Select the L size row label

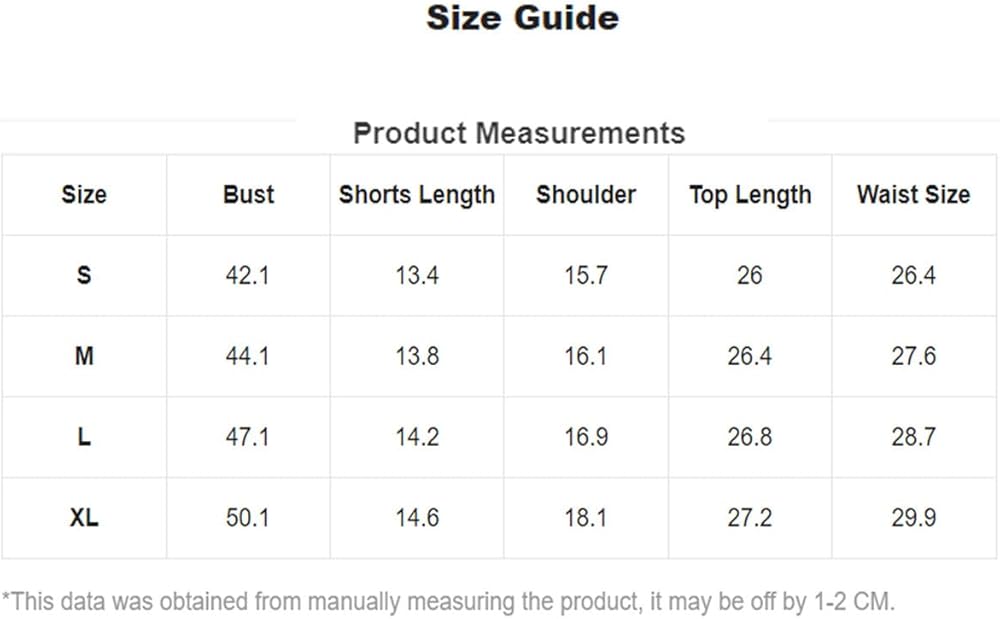click(84, 437)
